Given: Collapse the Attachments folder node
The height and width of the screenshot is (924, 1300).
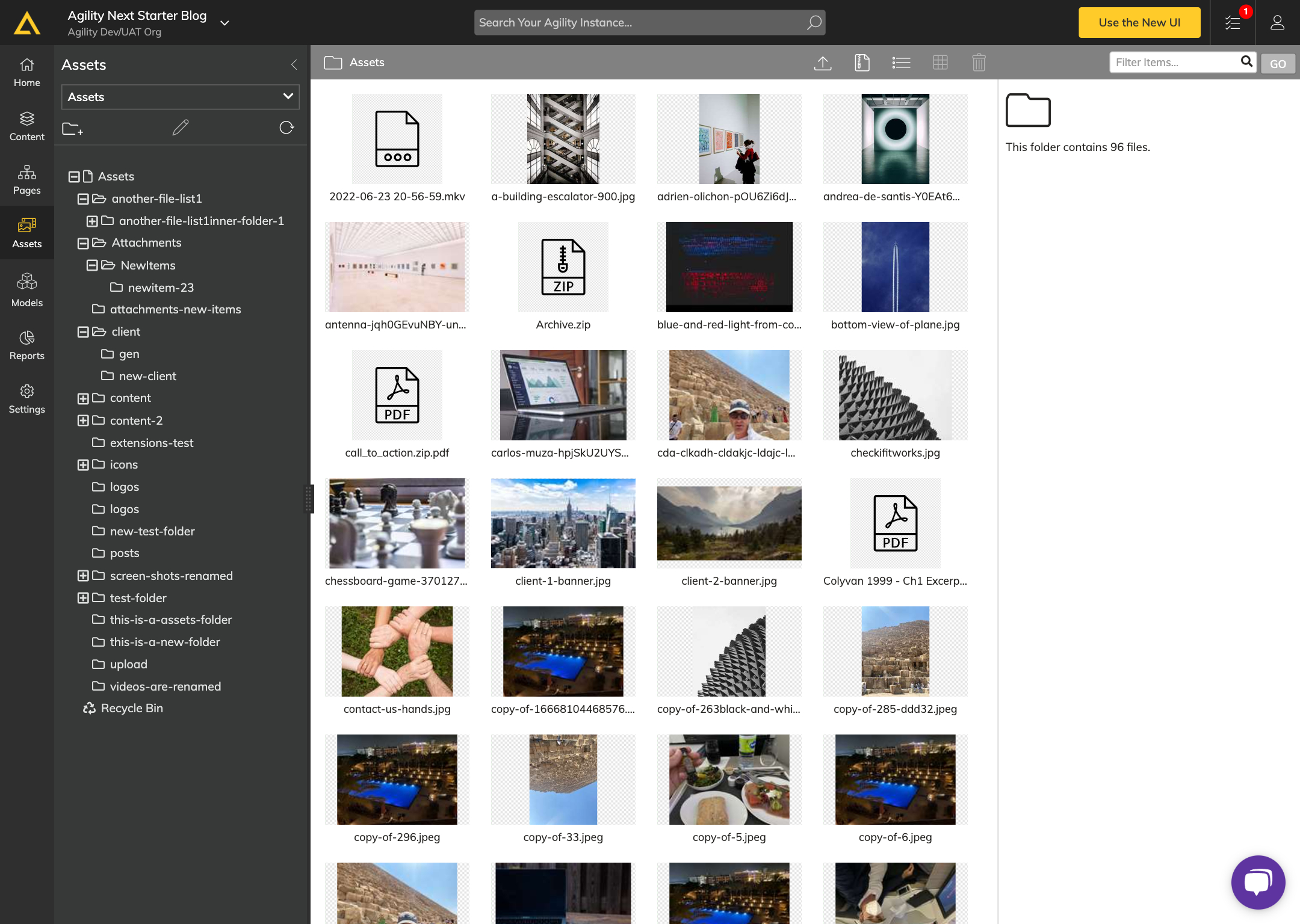Looking at the screenshot, I should click(x=83, y=243).
